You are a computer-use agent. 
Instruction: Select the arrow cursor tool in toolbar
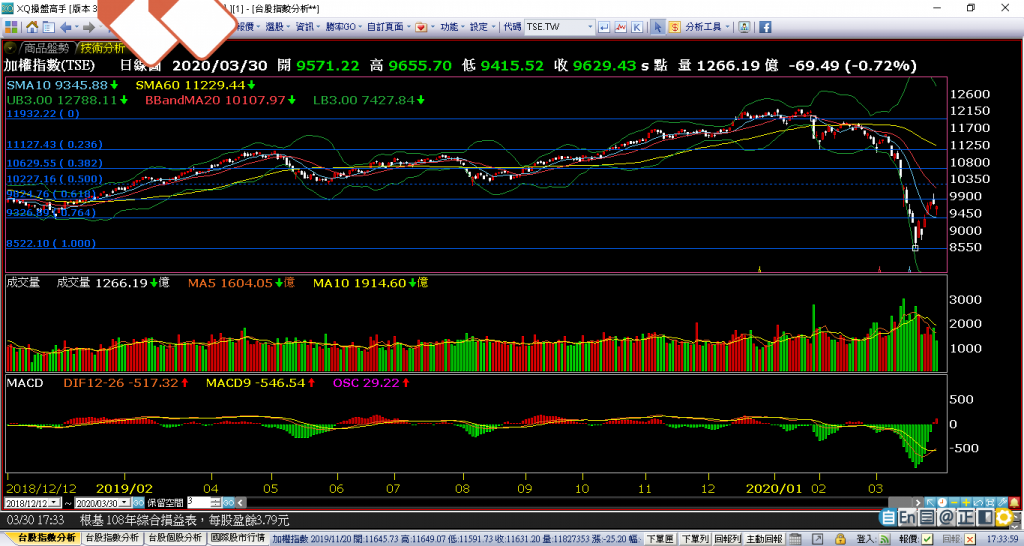[657, 27]
